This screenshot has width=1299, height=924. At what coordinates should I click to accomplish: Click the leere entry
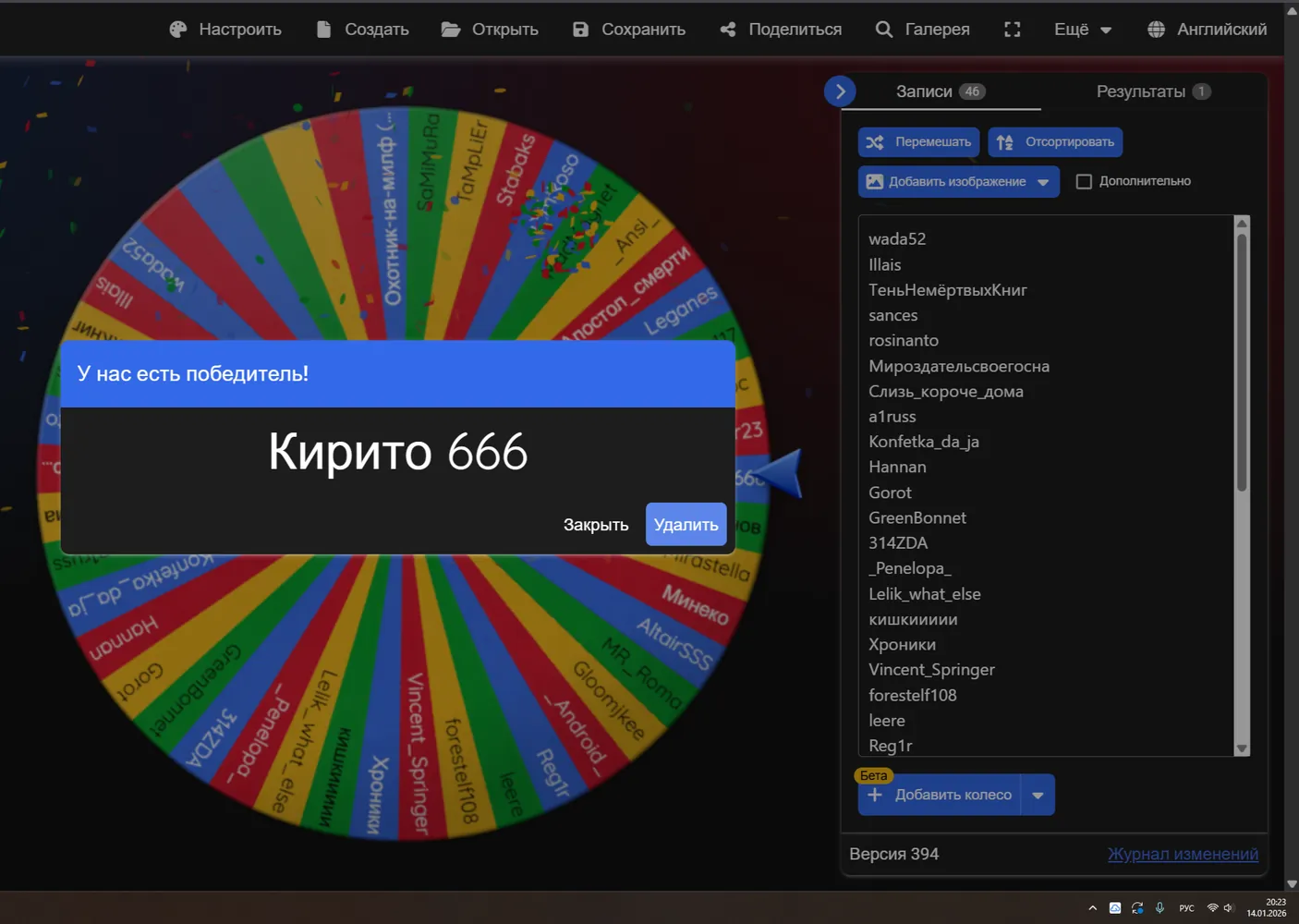tap(887, 720)
